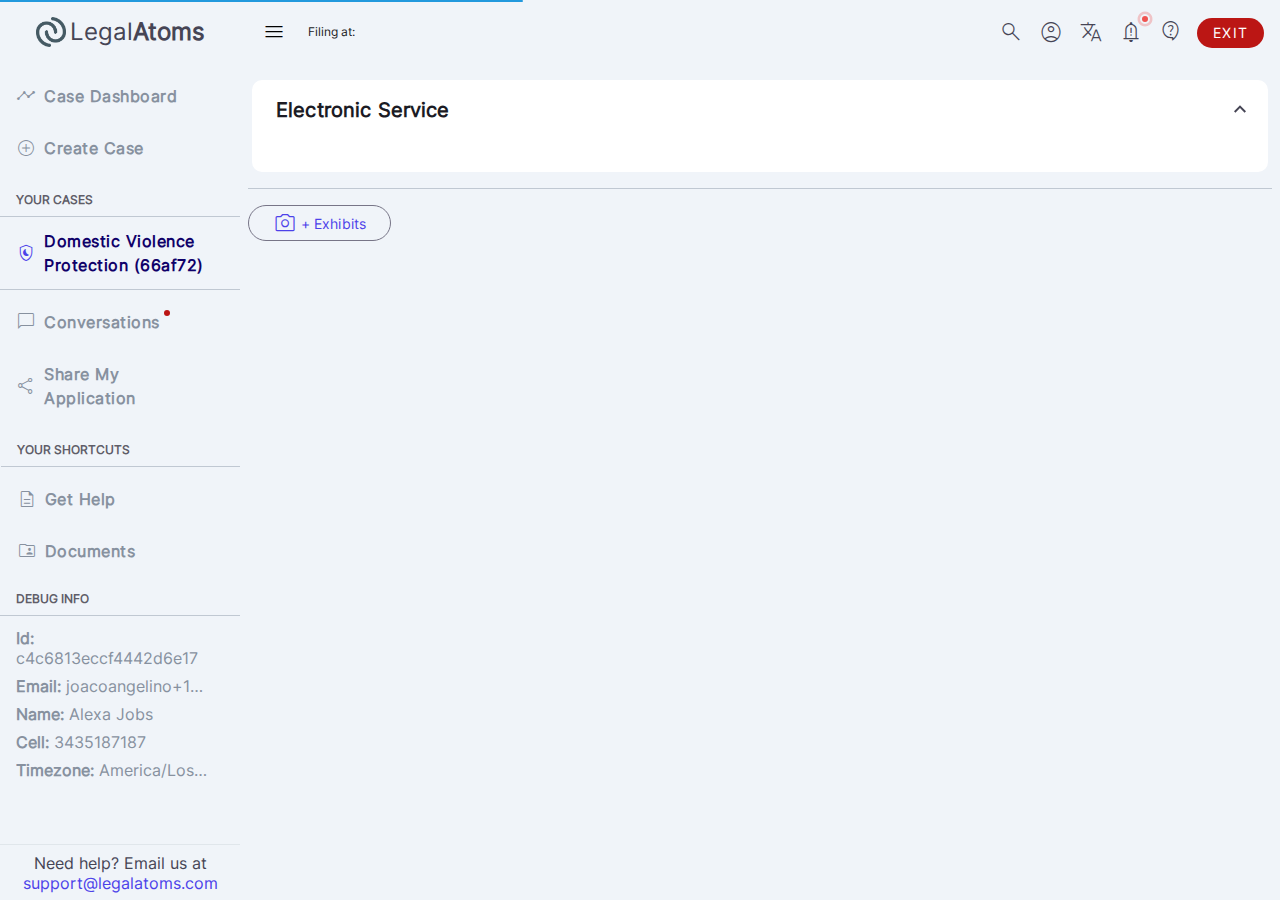The width and height of the screenshot is (1280, 900).
Task: Open the Get Help shortcut
Action: (79, 499)
